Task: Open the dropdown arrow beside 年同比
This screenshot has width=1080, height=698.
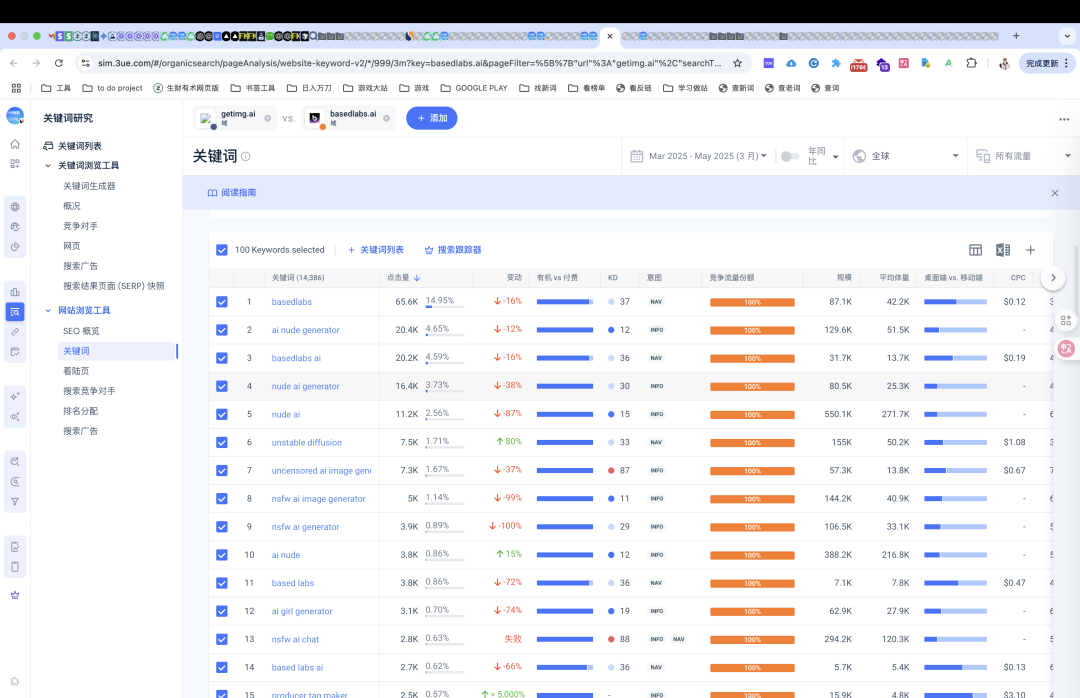Action: 835,157
